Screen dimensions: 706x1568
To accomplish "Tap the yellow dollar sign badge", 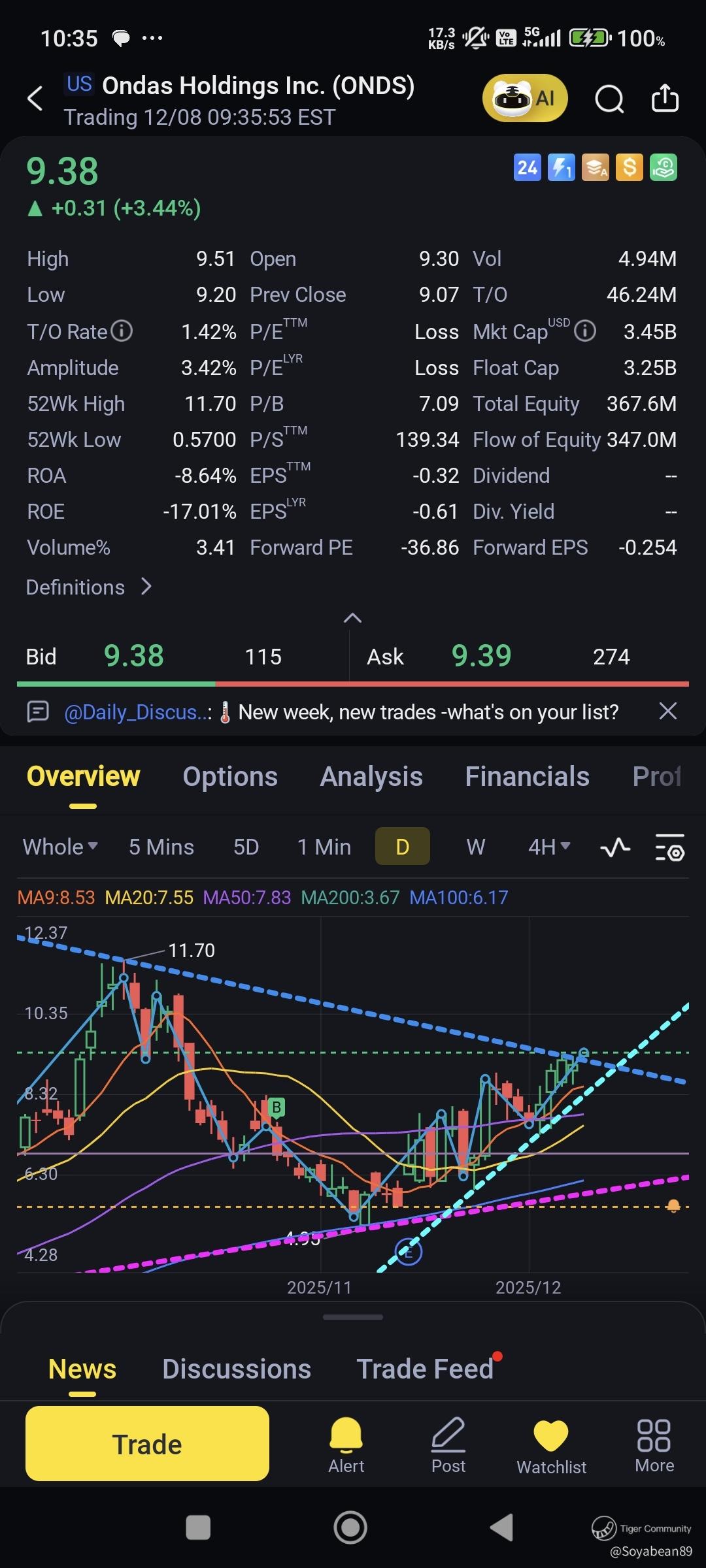I will pyautogui.click(x=630, y=168).
